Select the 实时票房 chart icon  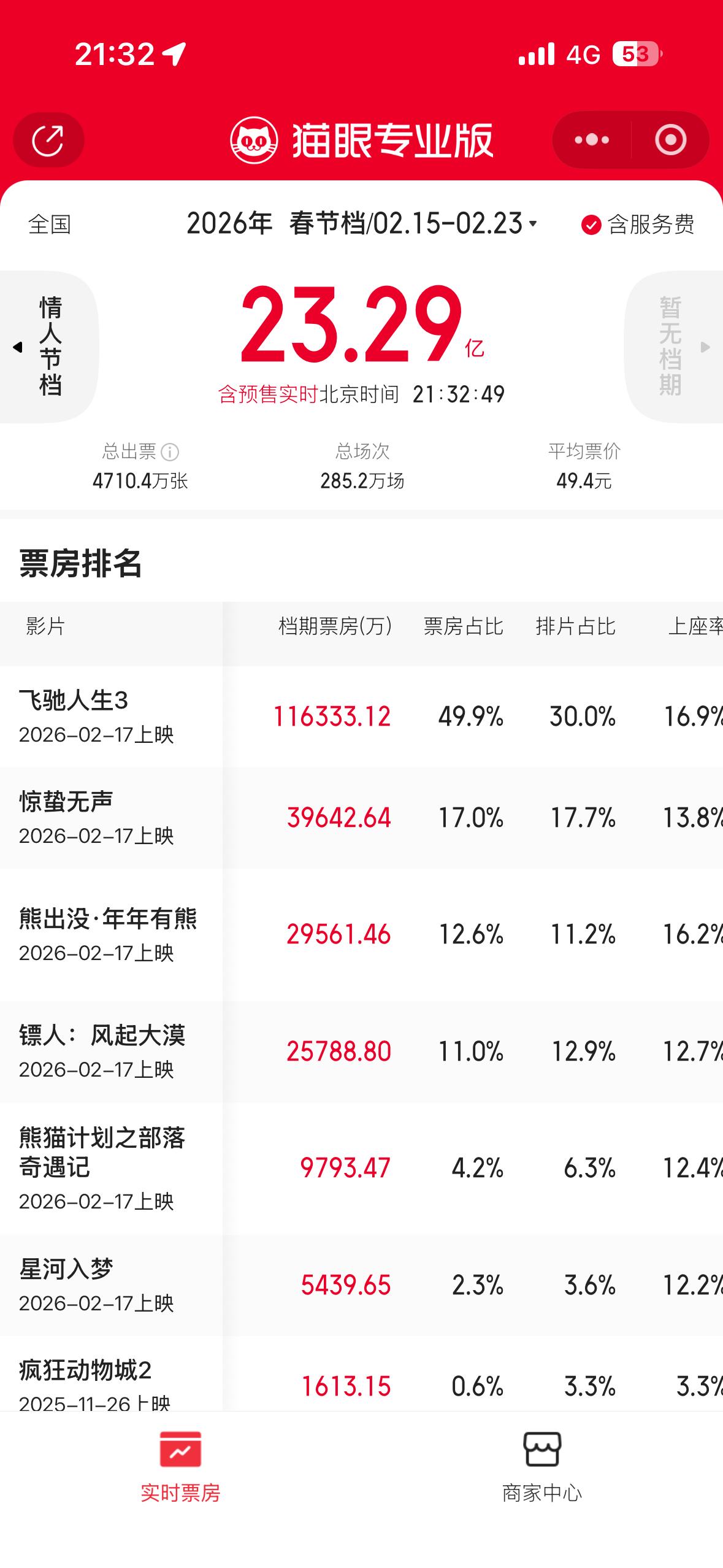pyautogui.click(x=181, y=1452)
